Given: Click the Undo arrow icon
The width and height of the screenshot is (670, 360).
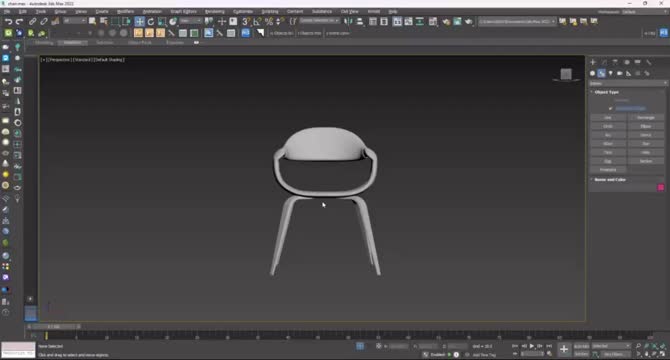Looking at the screenshot, I should (x=8, y=21).
